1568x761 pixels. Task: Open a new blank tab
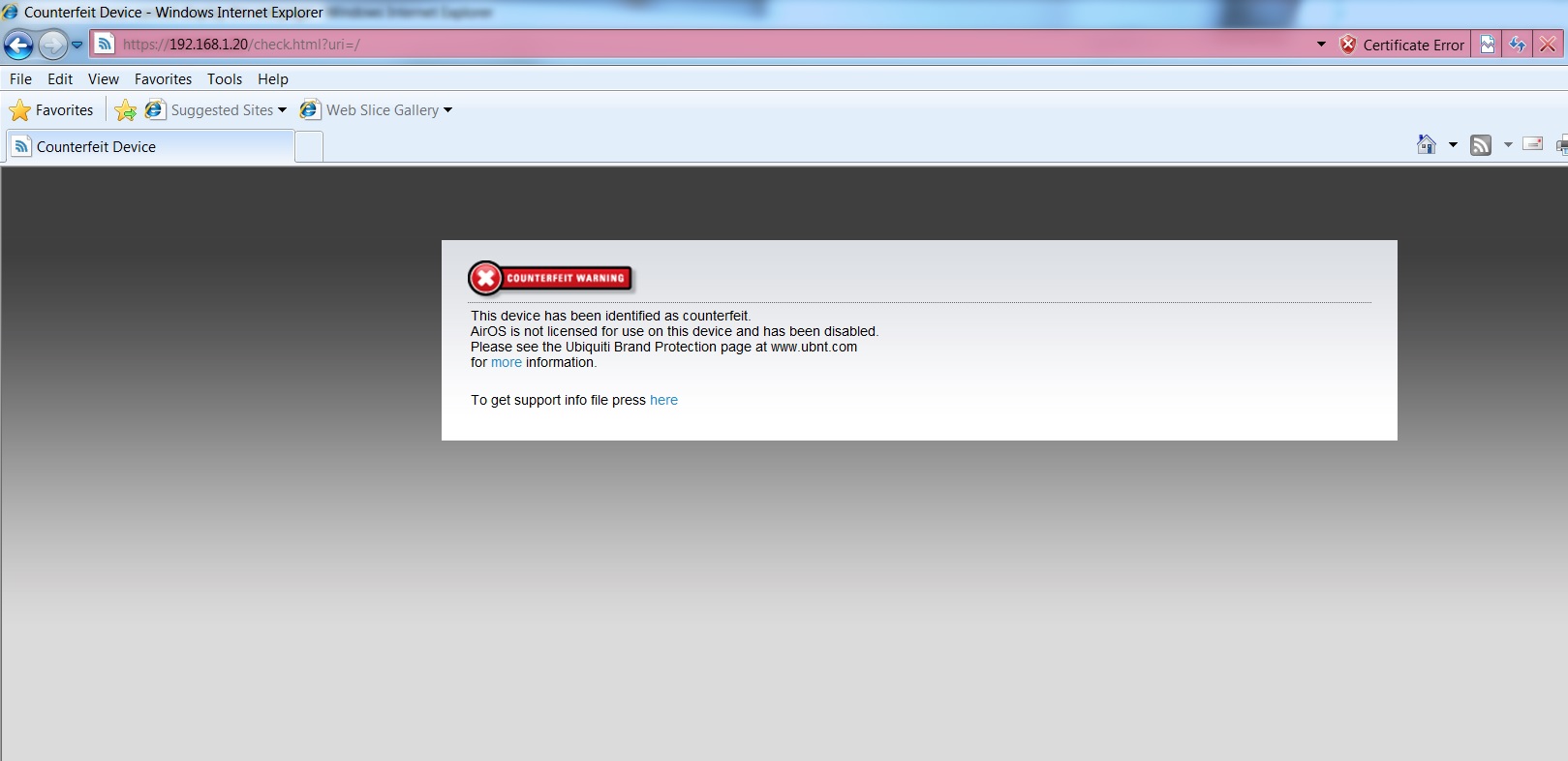pos(309,147)
